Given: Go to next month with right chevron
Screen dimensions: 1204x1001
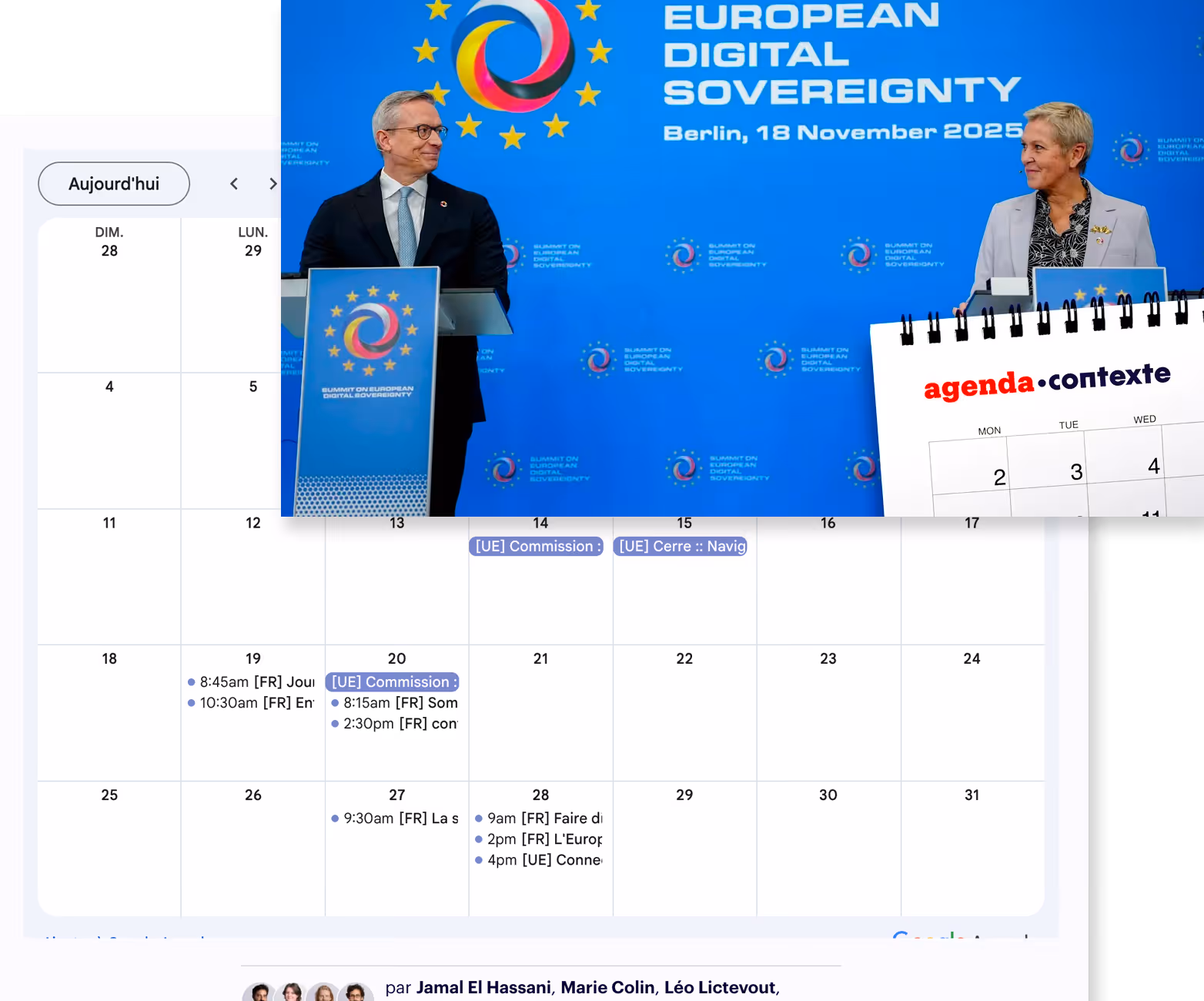Looking at the screenshot, I should [273, 184].
